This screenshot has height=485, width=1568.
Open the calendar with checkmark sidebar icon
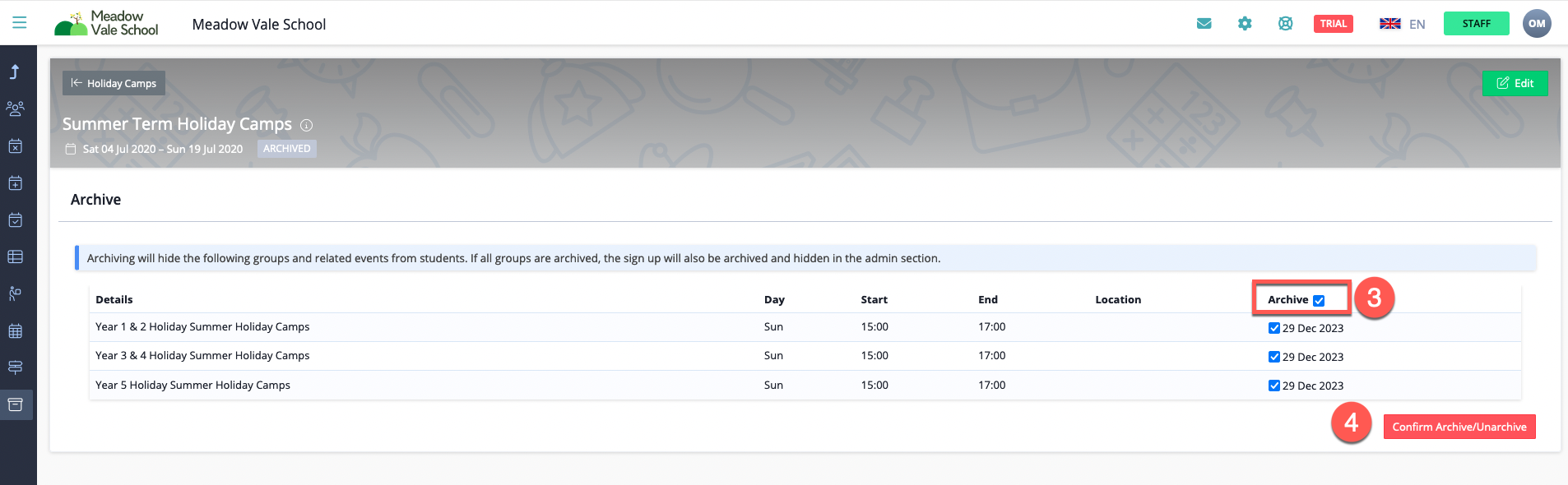15,220
